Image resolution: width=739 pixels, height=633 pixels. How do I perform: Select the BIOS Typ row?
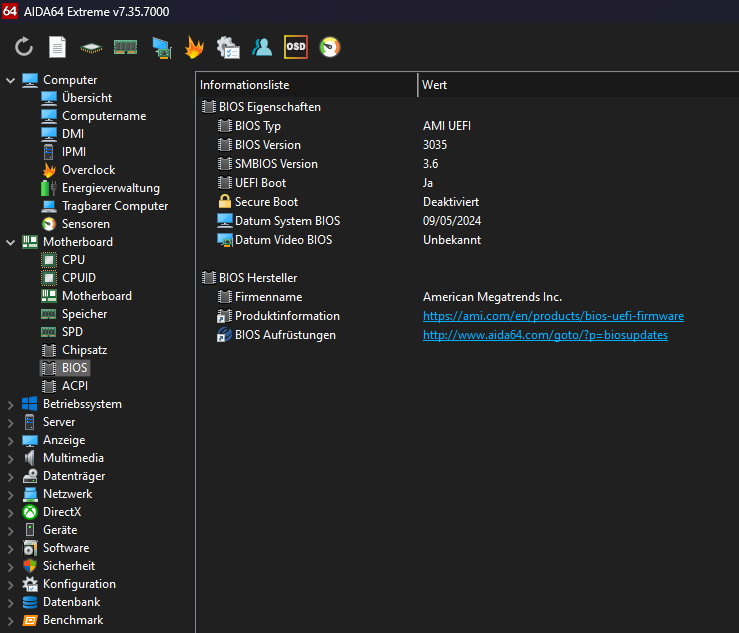click(x=258, y=126)
